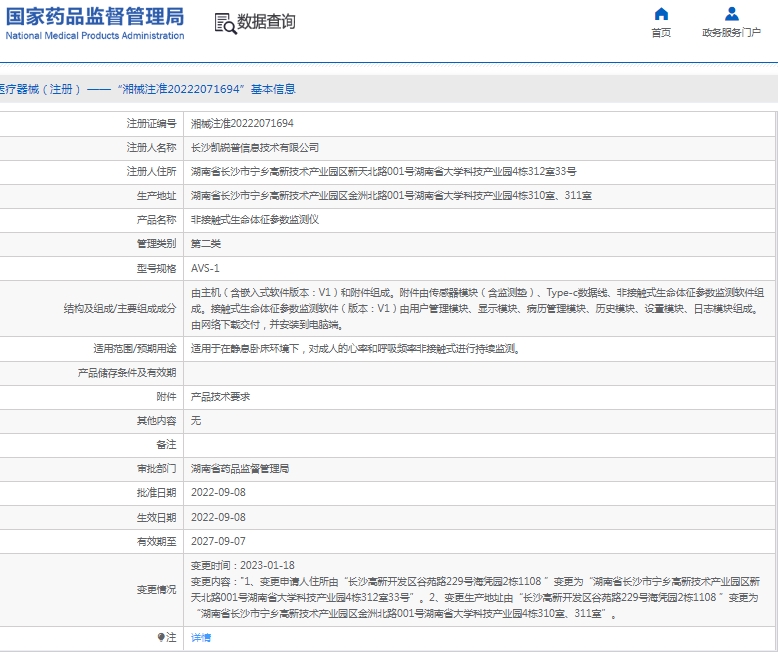The height and width of the screenshot is (652, 778).
Task: Select product name 非接触式生命体征参数监测仪
Action: tap(255, 220)
